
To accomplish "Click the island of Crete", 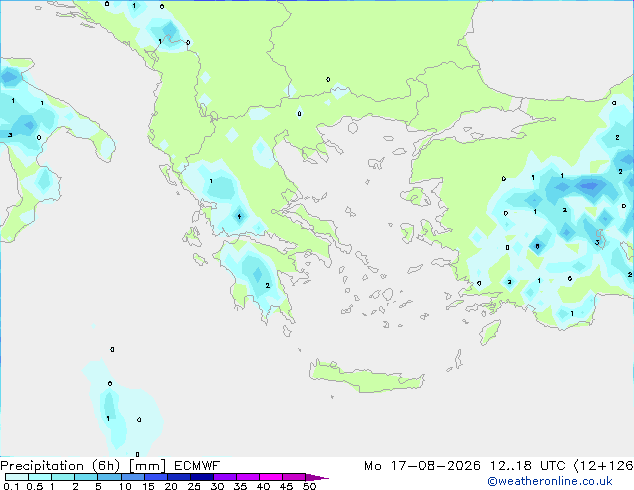I will [x=366, y=377].
